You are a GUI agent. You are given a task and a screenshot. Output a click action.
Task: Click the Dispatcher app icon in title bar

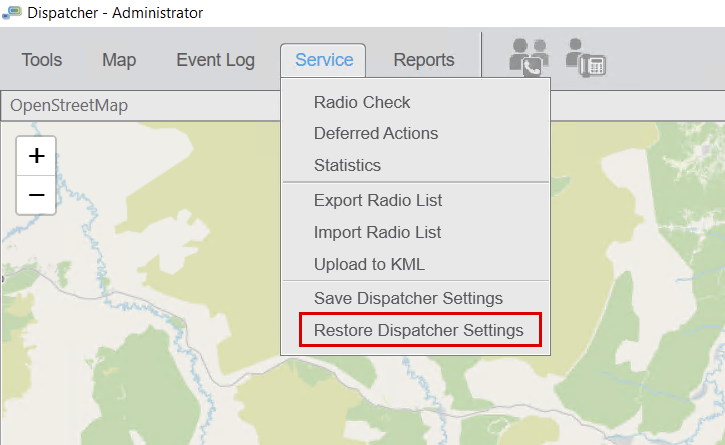[12, 13]
